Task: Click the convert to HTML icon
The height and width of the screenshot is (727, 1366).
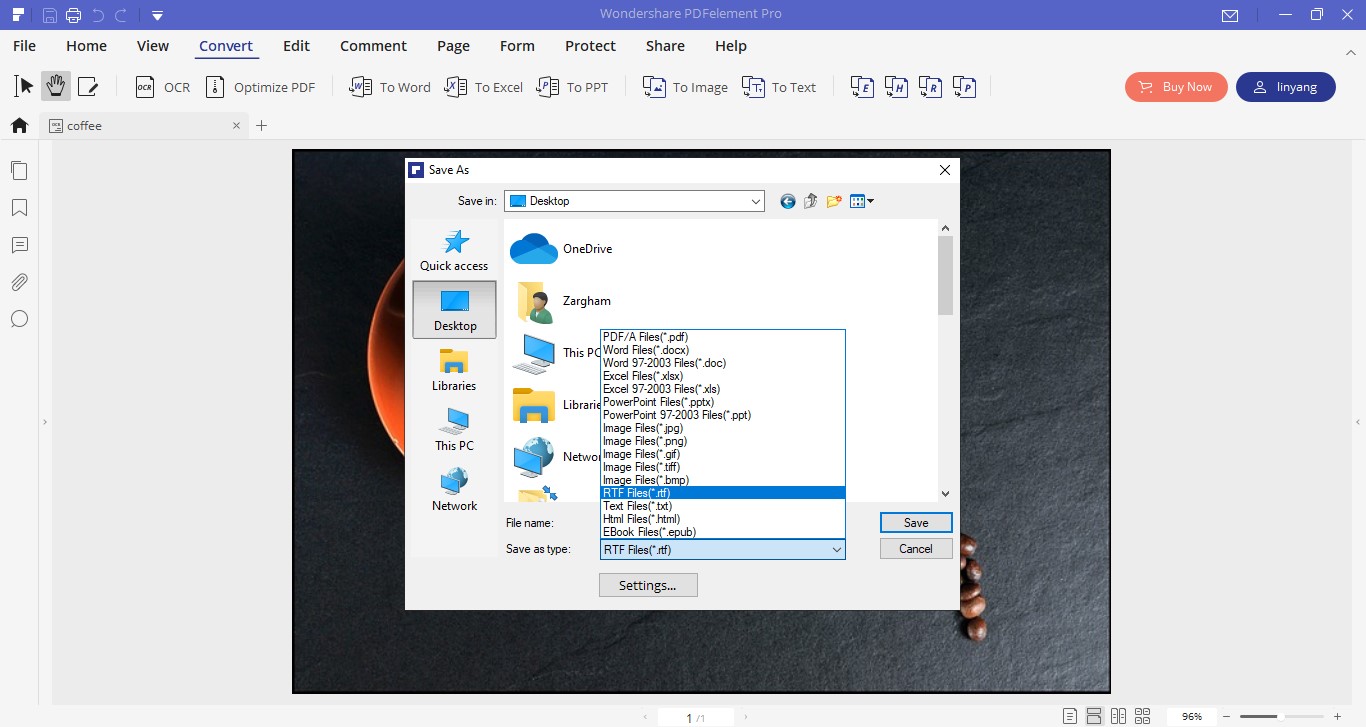Action: (x=897, y=87)
